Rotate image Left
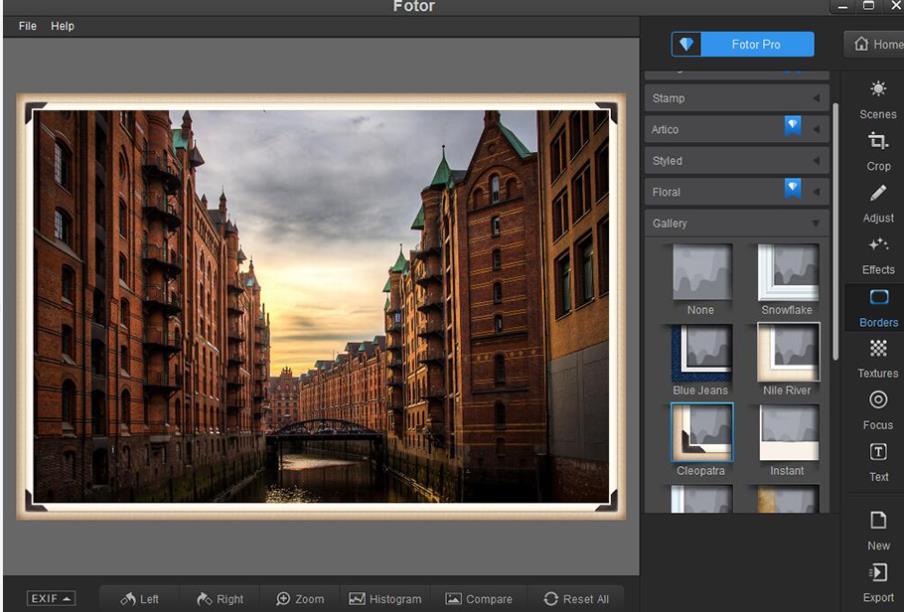904x612 pixels. [140, 599]
